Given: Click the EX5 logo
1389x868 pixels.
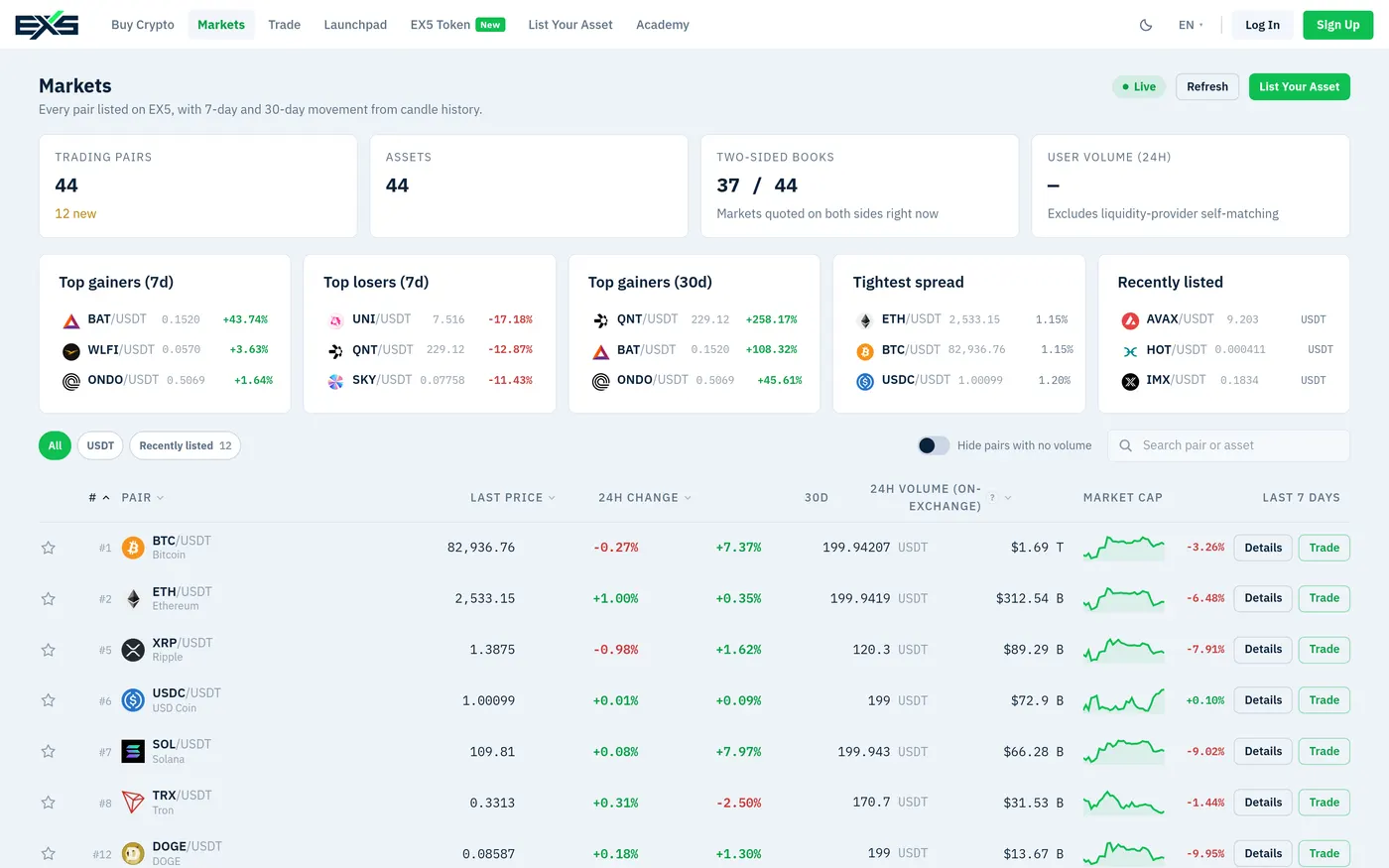Looking at the screenshot, I should point(47,25).
